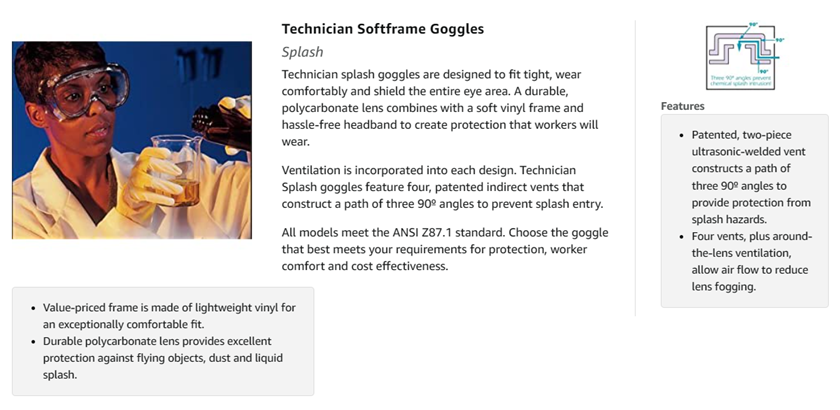Click the caption text inside the vent diagram
Image resolution: width=840 pixels, height=410 pixels.
coord(740,78)
